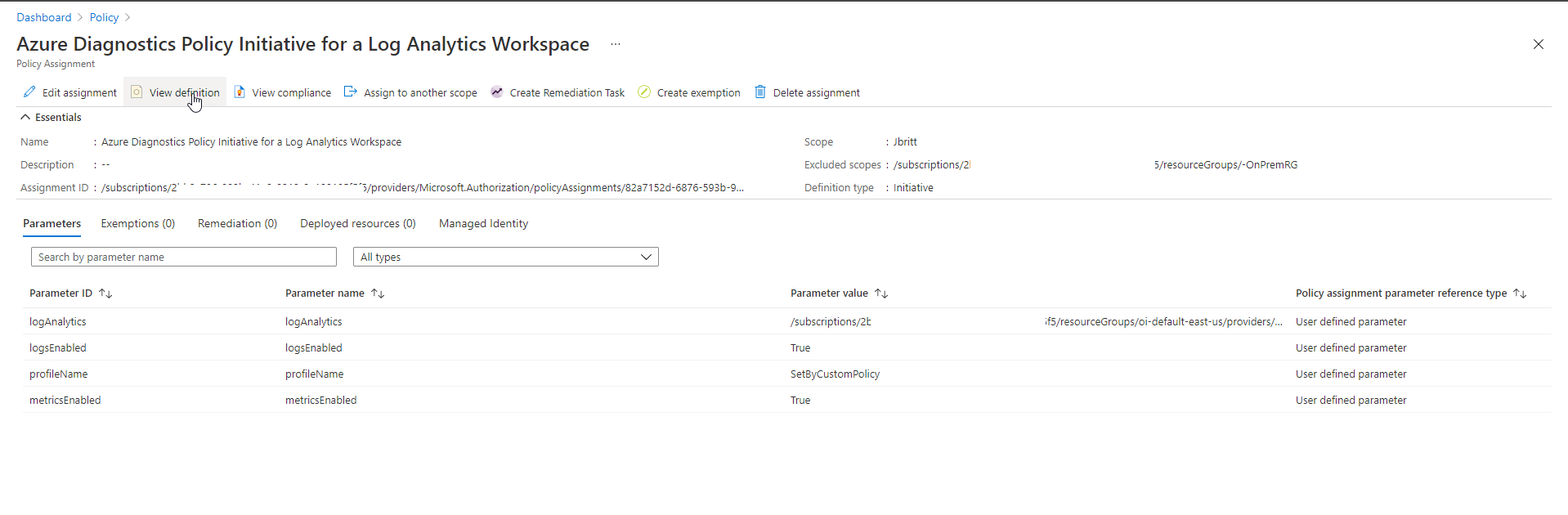Click the View compliance document icon
1568x515 pixels.
pos(240,92)
